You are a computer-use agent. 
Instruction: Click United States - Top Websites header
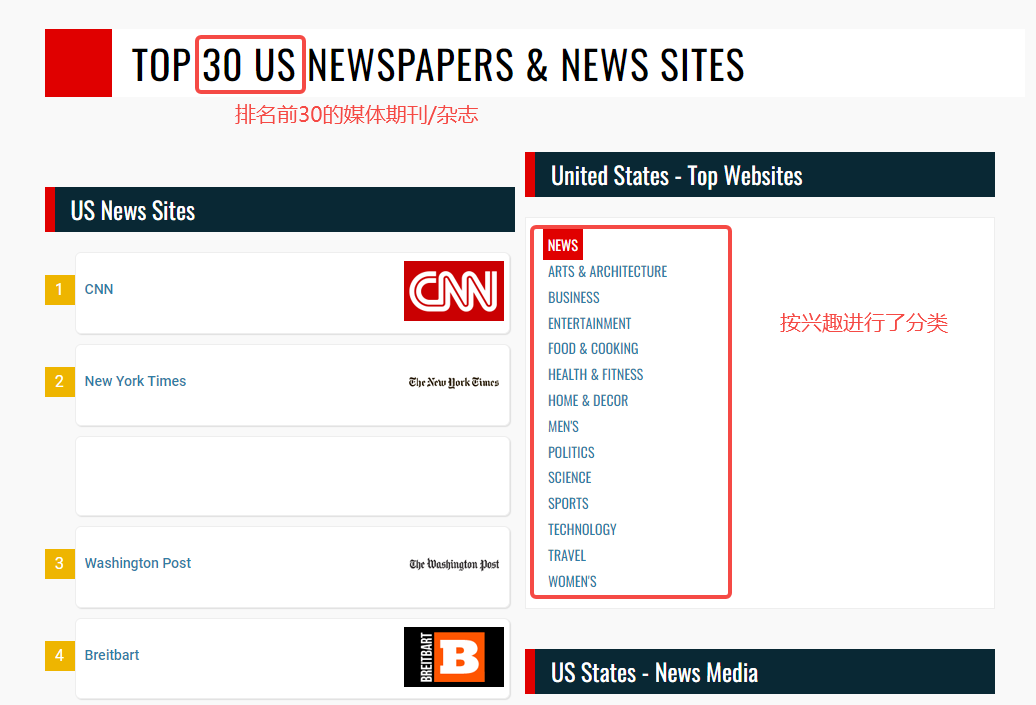click(x=760, y=175)
